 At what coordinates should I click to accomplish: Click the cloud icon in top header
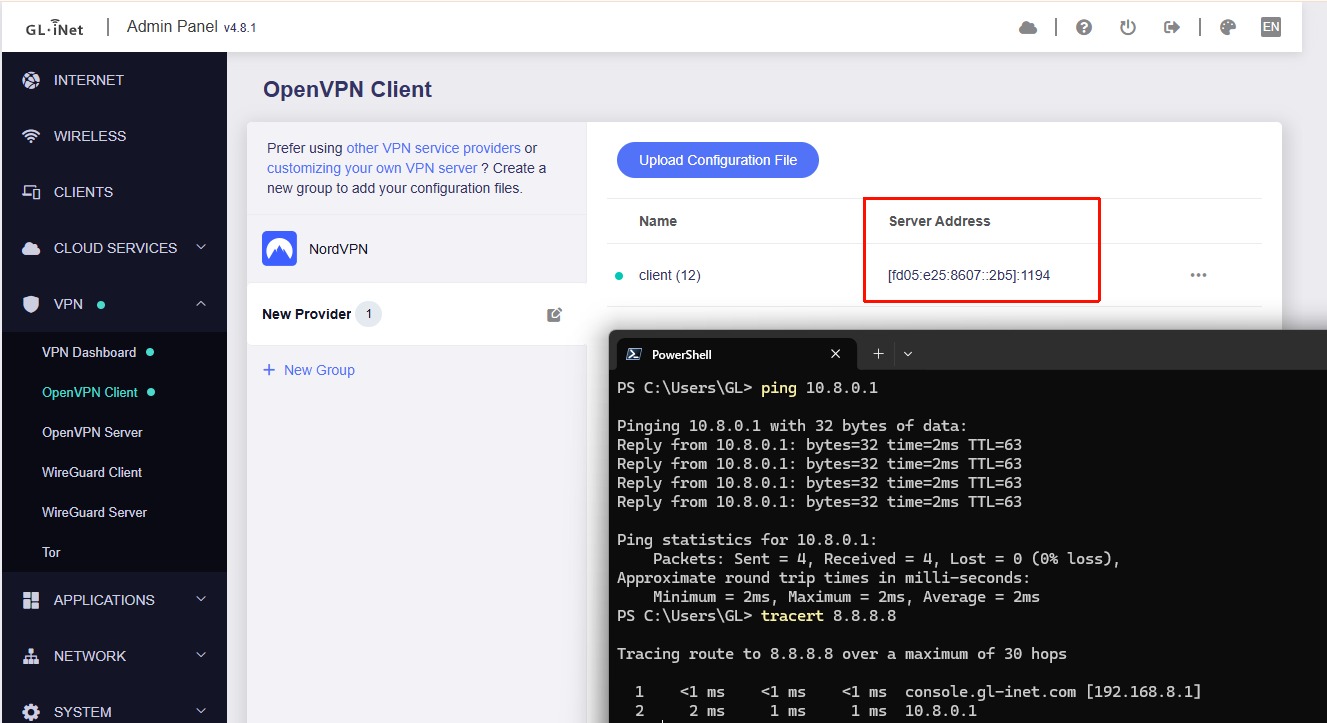[x=1028, y=28]
